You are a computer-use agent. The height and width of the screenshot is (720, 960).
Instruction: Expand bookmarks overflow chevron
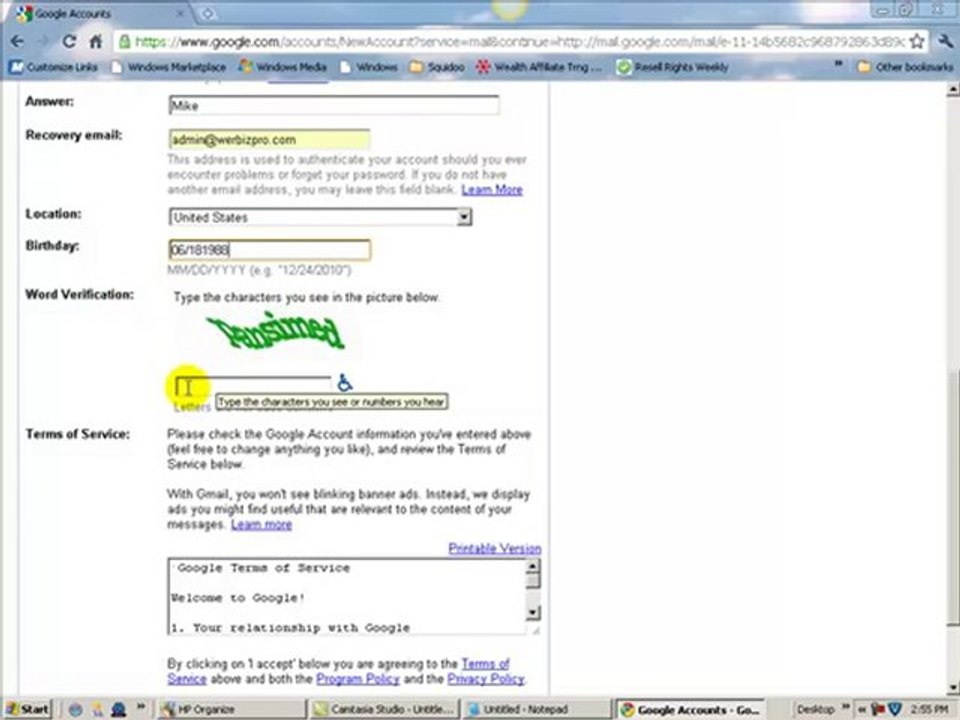point(838,64)
